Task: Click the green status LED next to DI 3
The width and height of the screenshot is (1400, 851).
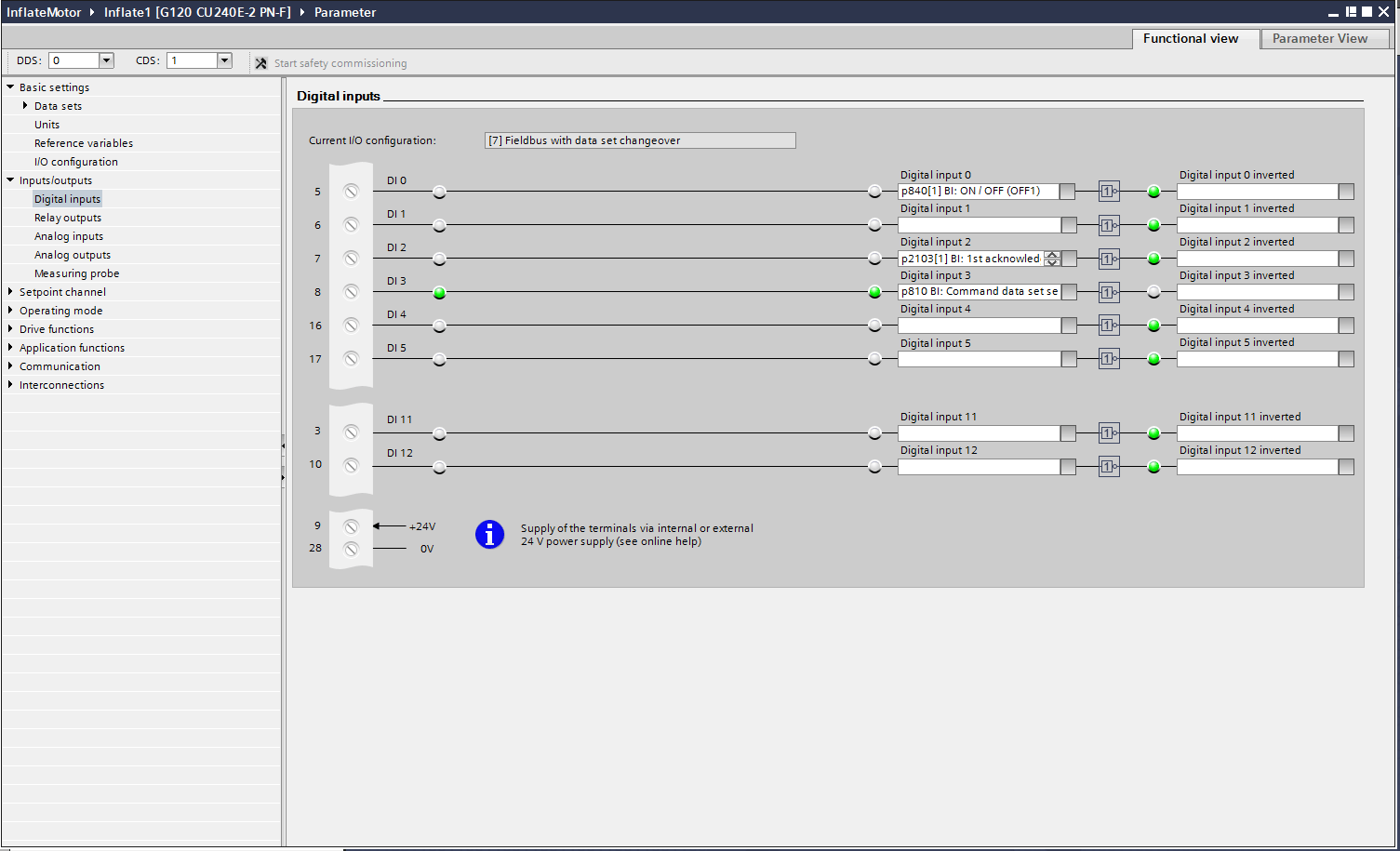Action: 439,292
